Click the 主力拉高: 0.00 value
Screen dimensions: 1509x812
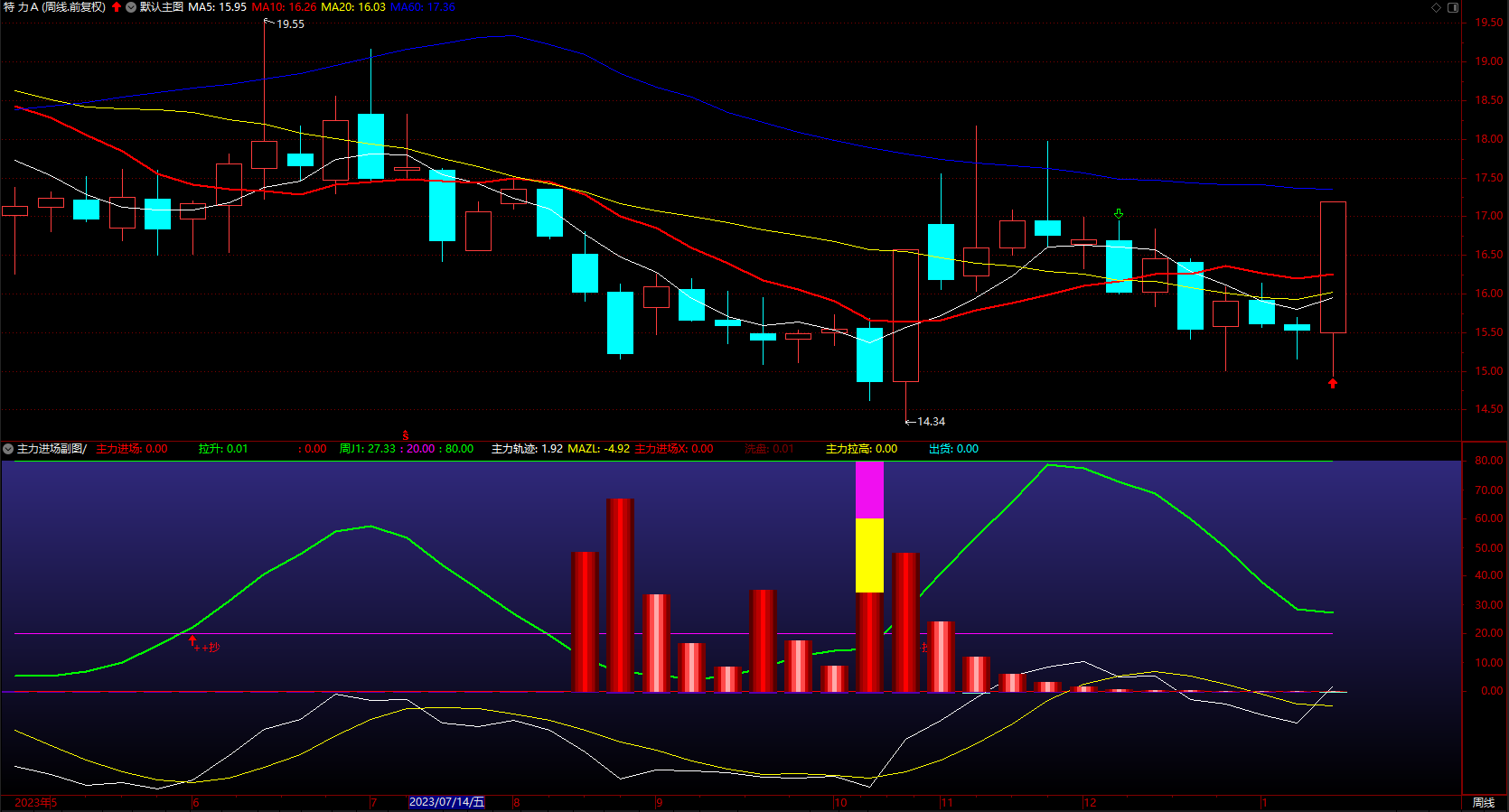click(861, 449)
